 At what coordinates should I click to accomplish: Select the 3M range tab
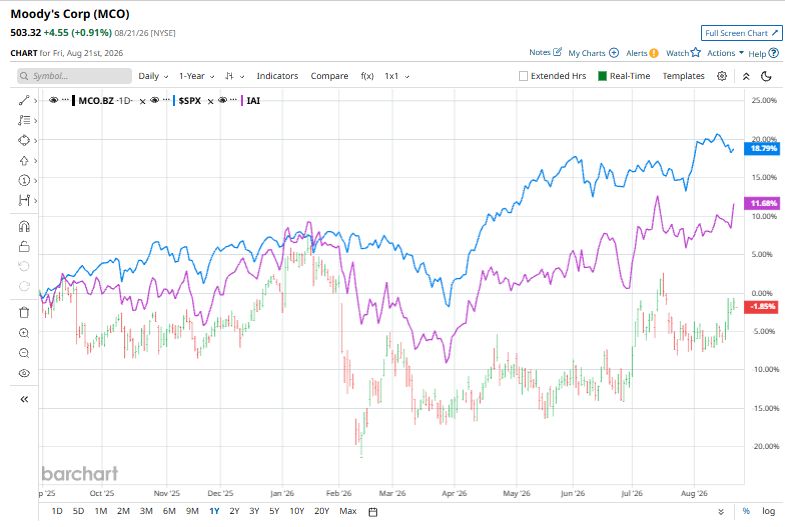pyautogui.click(x=146, y=511)
